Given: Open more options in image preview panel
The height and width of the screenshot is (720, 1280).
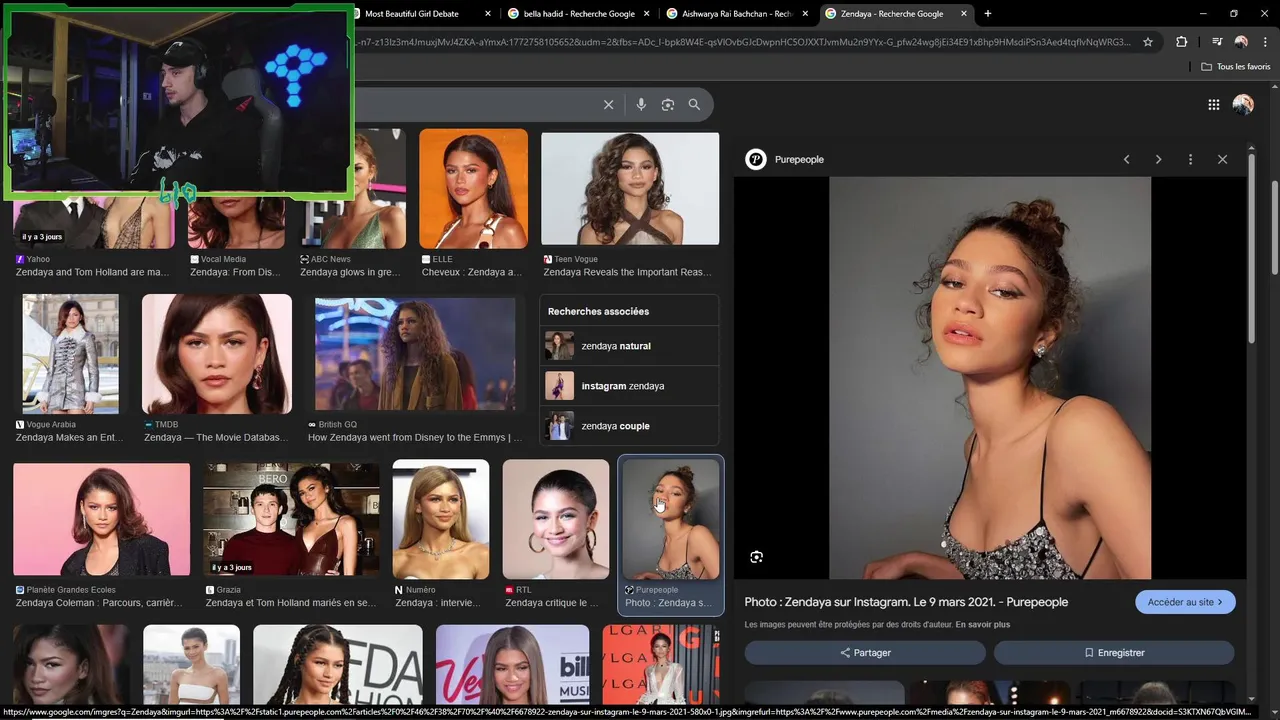Looking at the screenshot, I should point(1190,159).
